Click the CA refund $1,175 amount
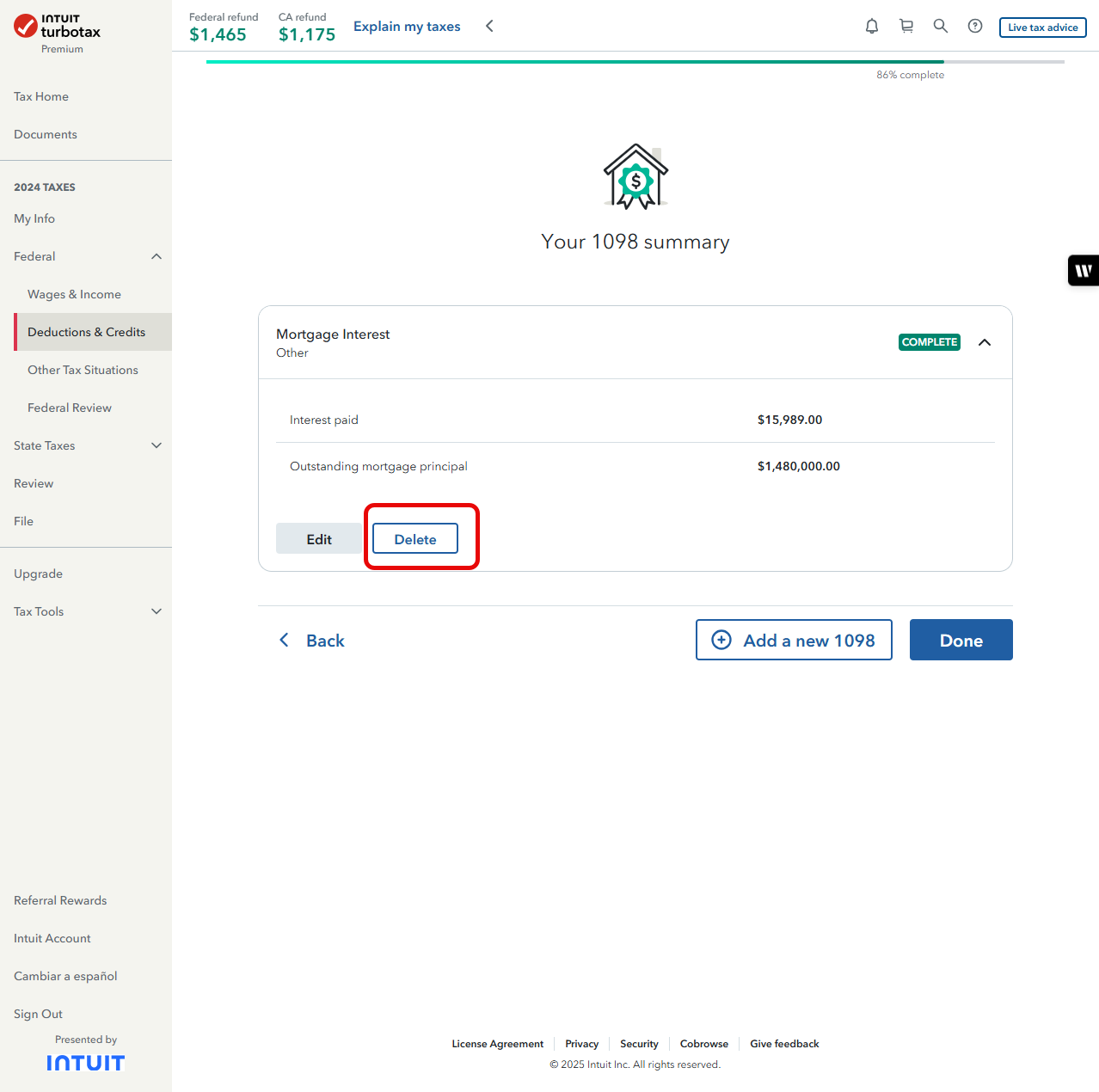The image size is (1099, 1092). tap(307, 34)
